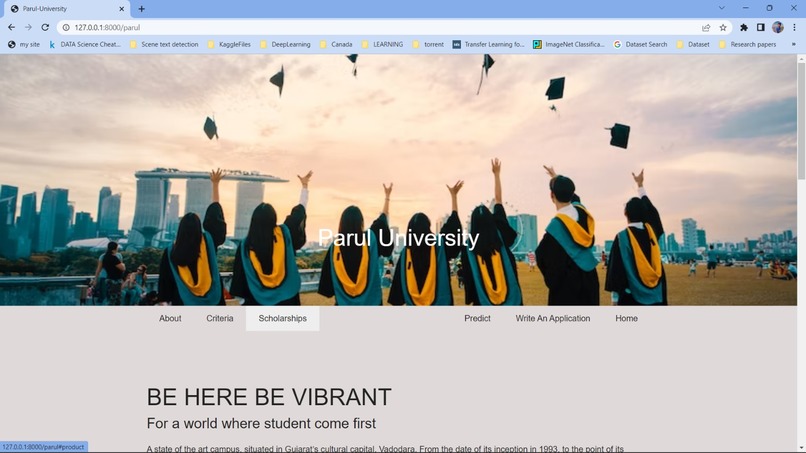The width and height of the screenshot is (806, 453).
Task: Open the DeepLearning bookmark folder
Action: pyautogui.click(x=285, y=45)
